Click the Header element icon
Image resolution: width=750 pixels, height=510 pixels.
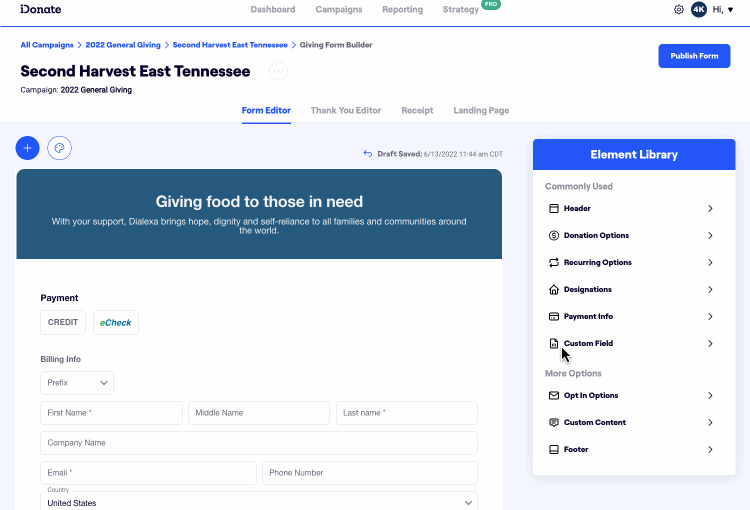point(553,209)
